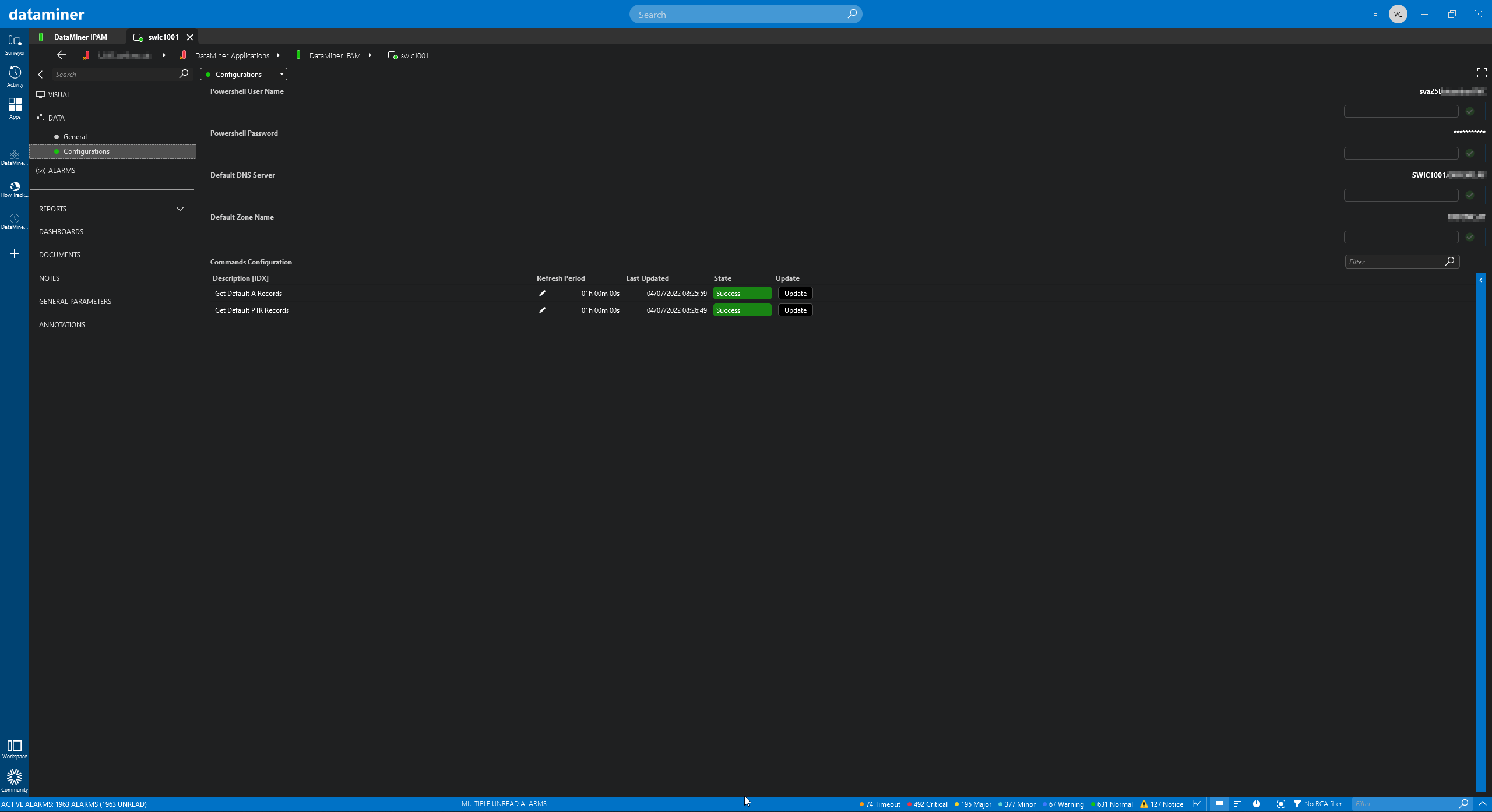This screenshot has height=812, width=1492.
Task: Open the Activity history panel
Action: [x=15, y=77]
